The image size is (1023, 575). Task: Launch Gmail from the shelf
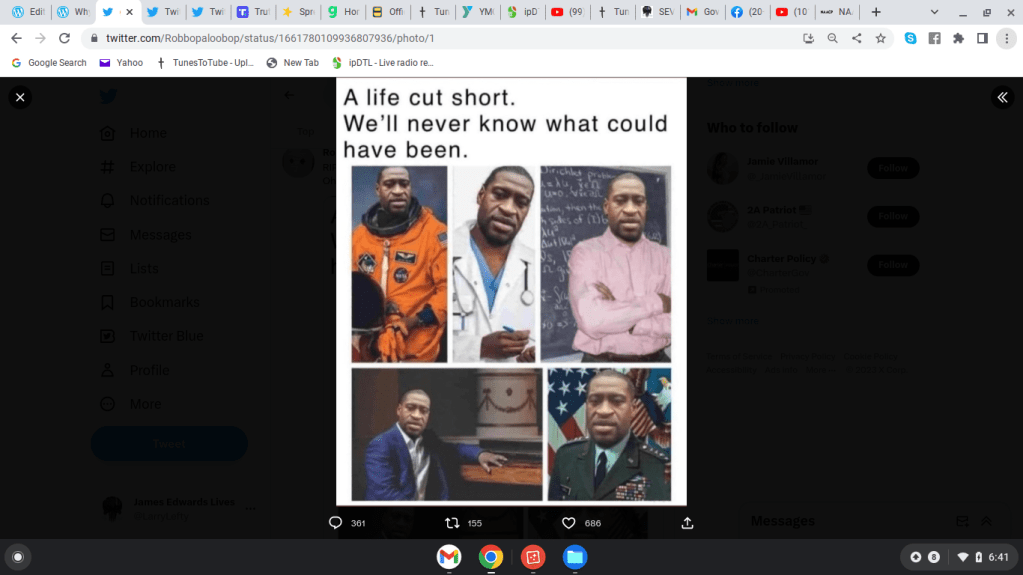point(449,557)
